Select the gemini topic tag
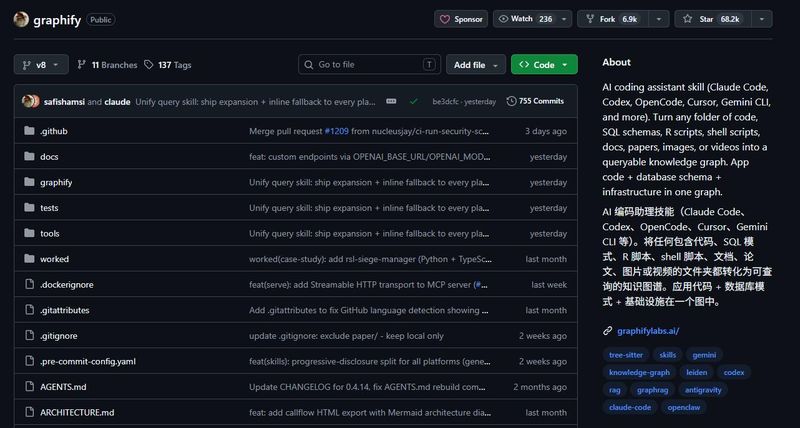 tap(704, 355)
